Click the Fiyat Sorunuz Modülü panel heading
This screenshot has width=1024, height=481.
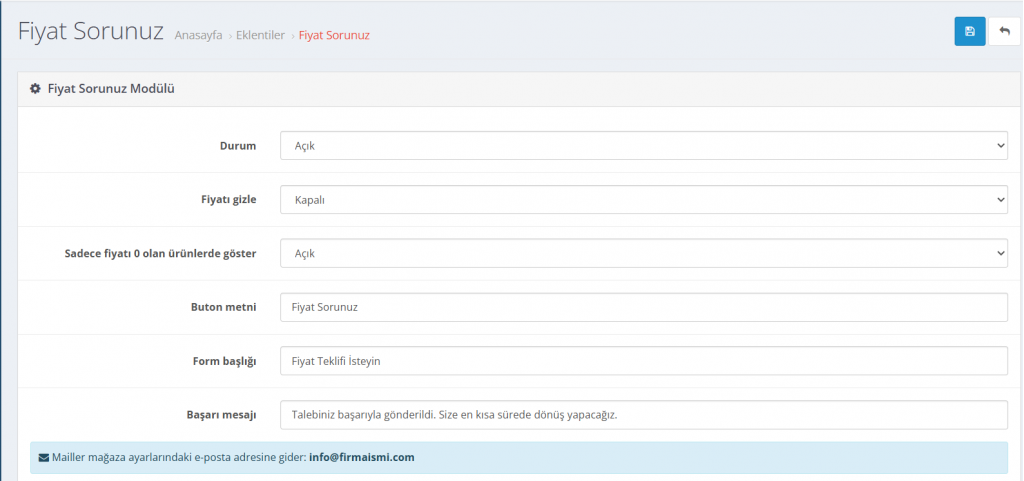click(111, 89)
